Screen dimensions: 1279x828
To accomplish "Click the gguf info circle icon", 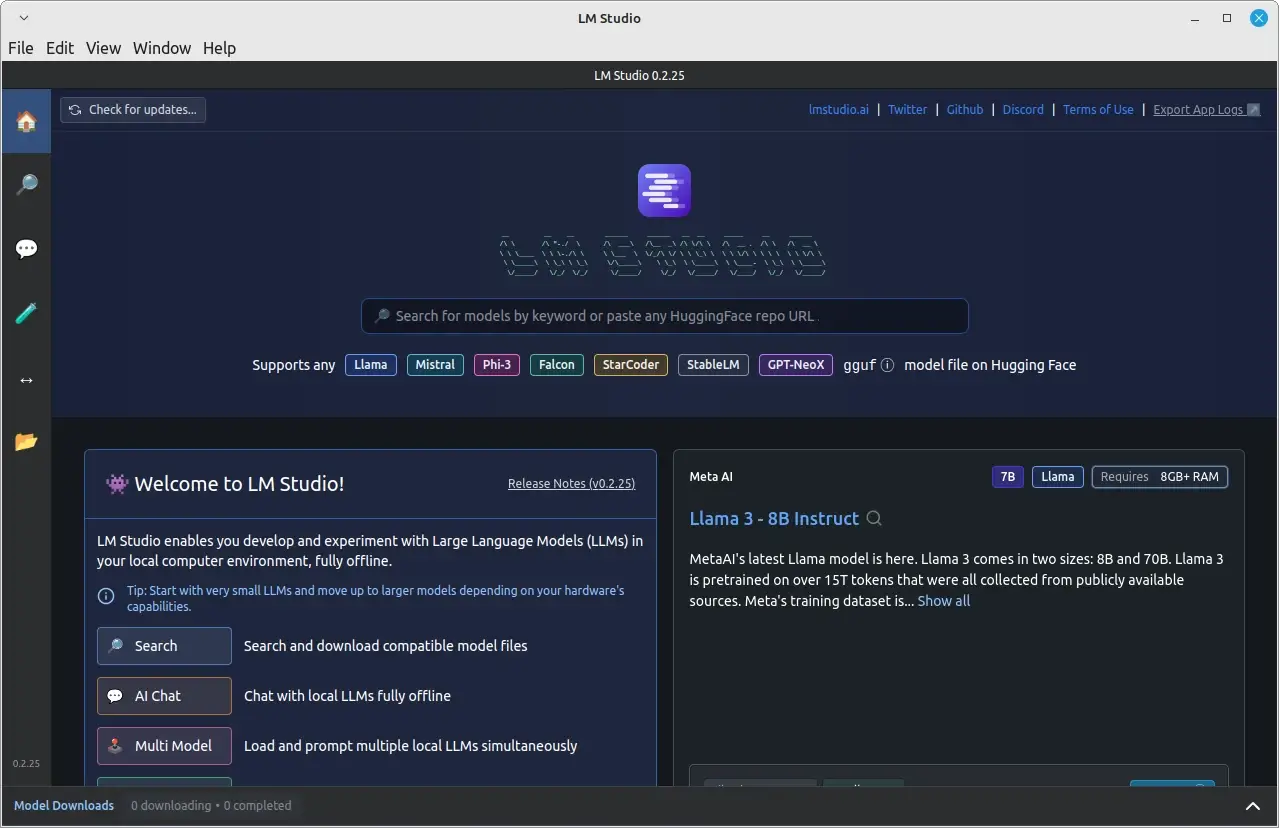I will (887, 365).
